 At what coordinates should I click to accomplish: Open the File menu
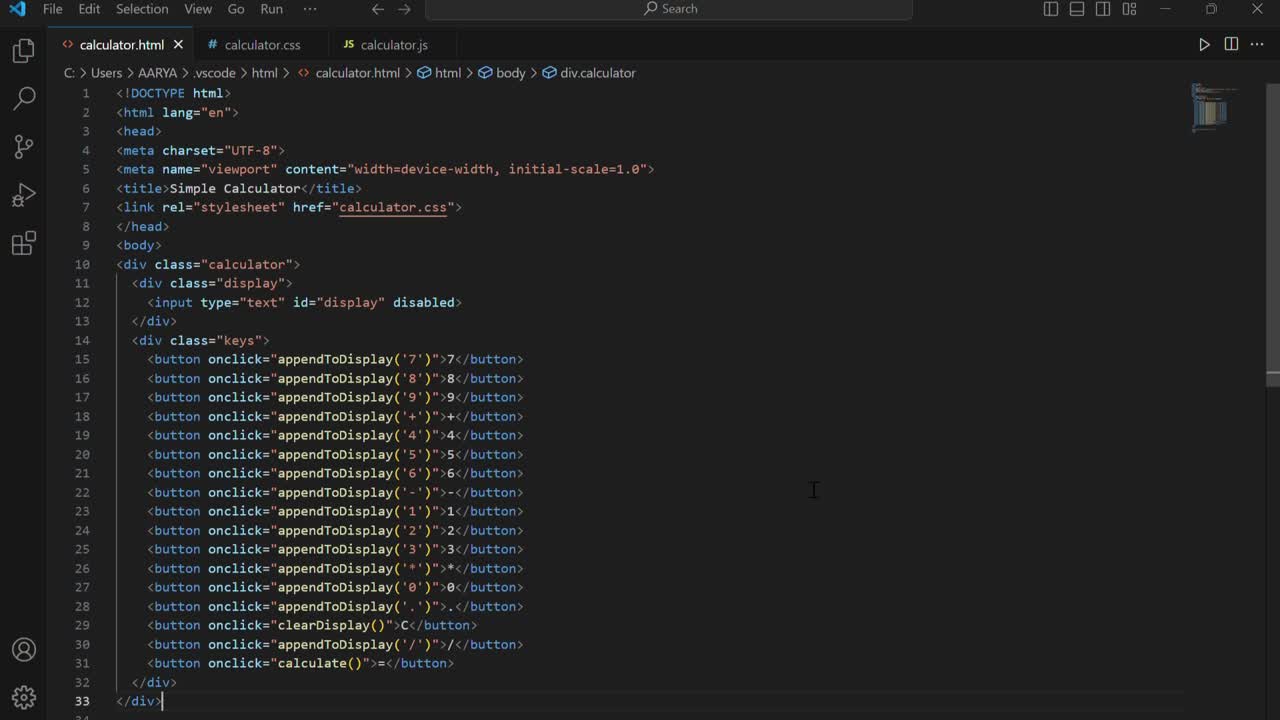point(53,9)
